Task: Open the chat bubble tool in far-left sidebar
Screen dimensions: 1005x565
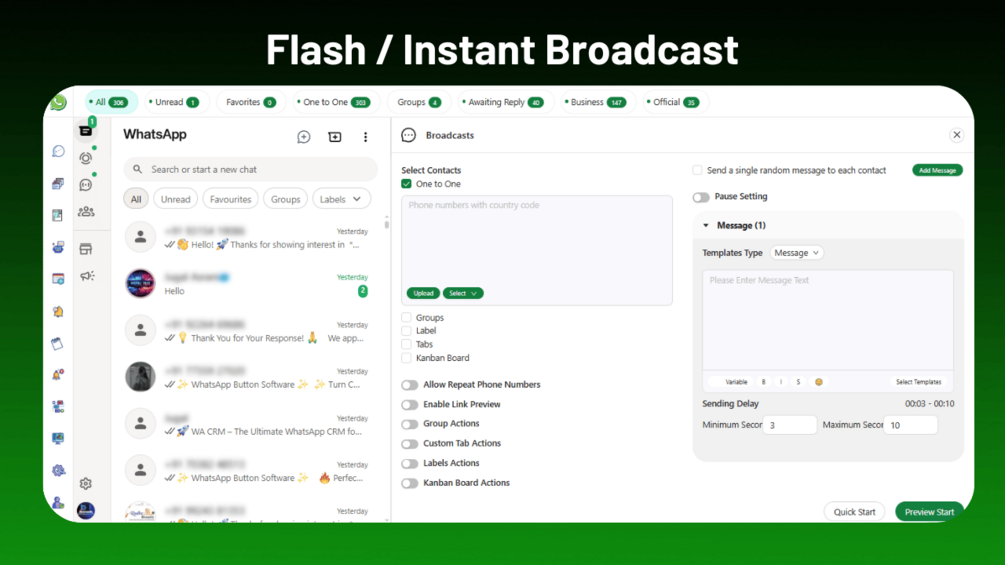Action: click(58, 151)
